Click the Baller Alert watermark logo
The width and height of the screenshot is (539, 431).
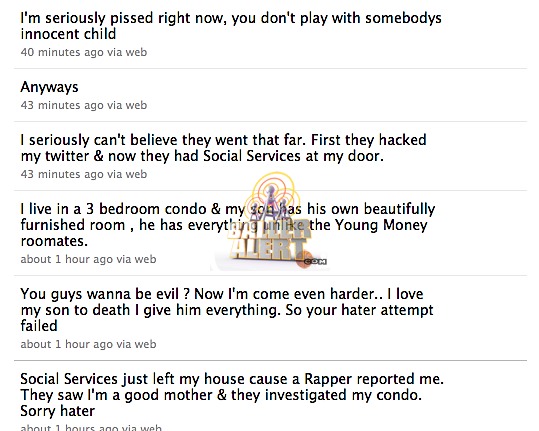coord(270,222)
